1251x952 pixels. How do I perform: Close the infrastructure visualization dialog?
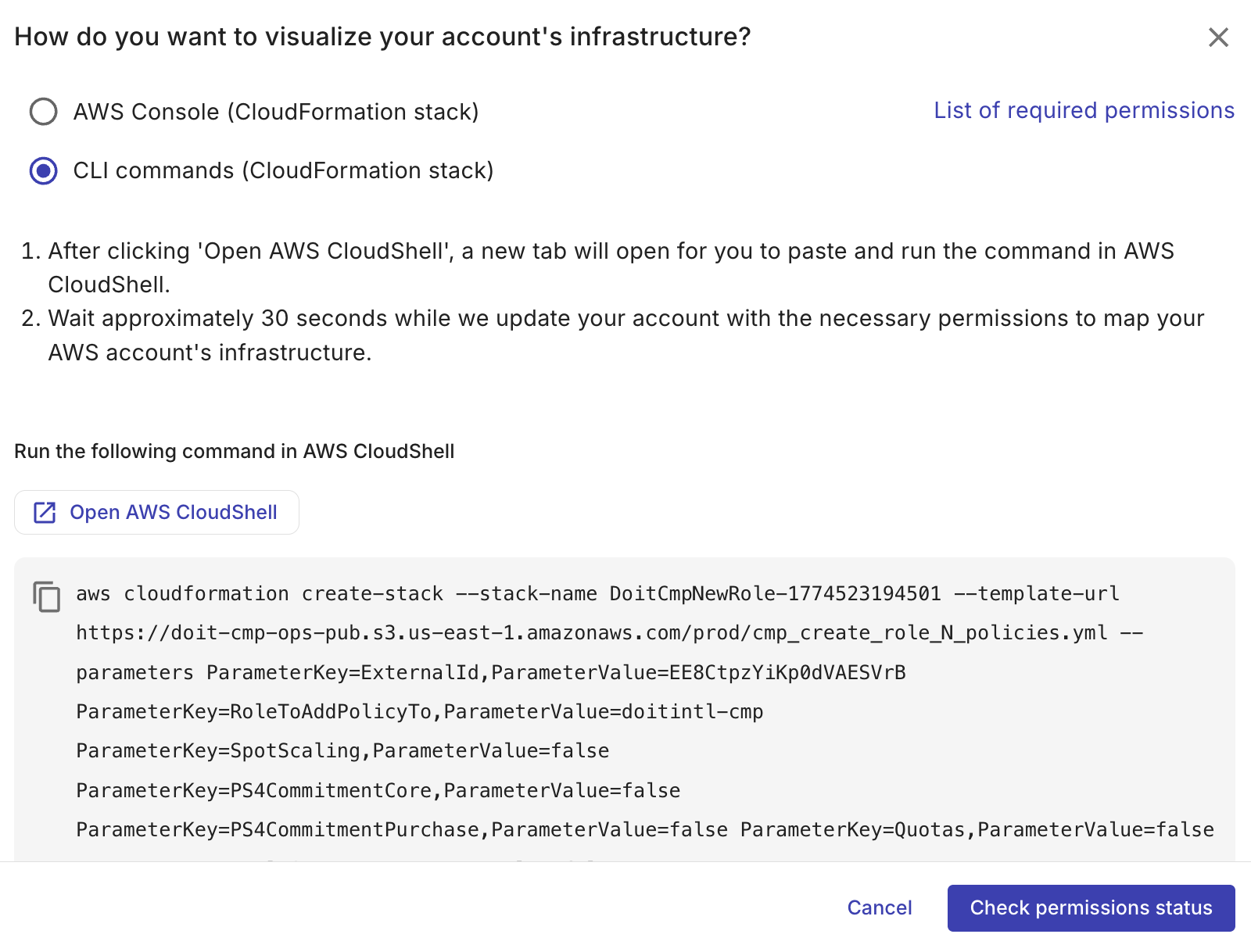[x=1219, y=36]
